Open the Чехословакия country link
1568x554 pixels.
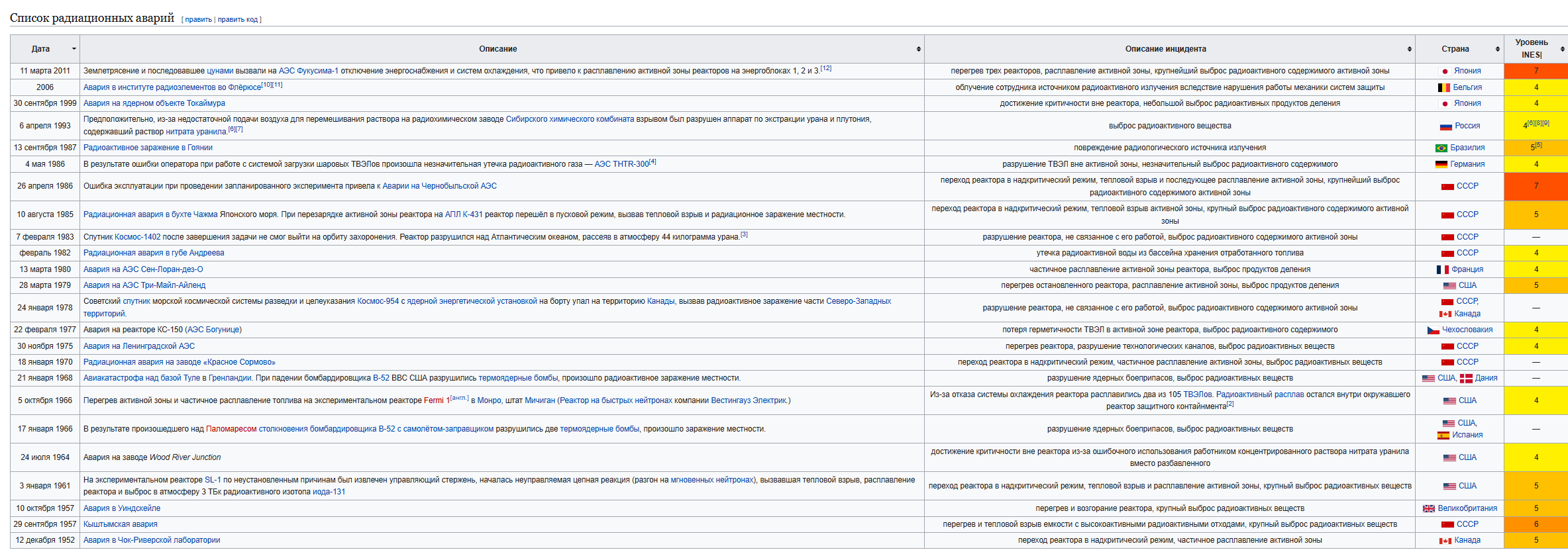click(1467, 330)
